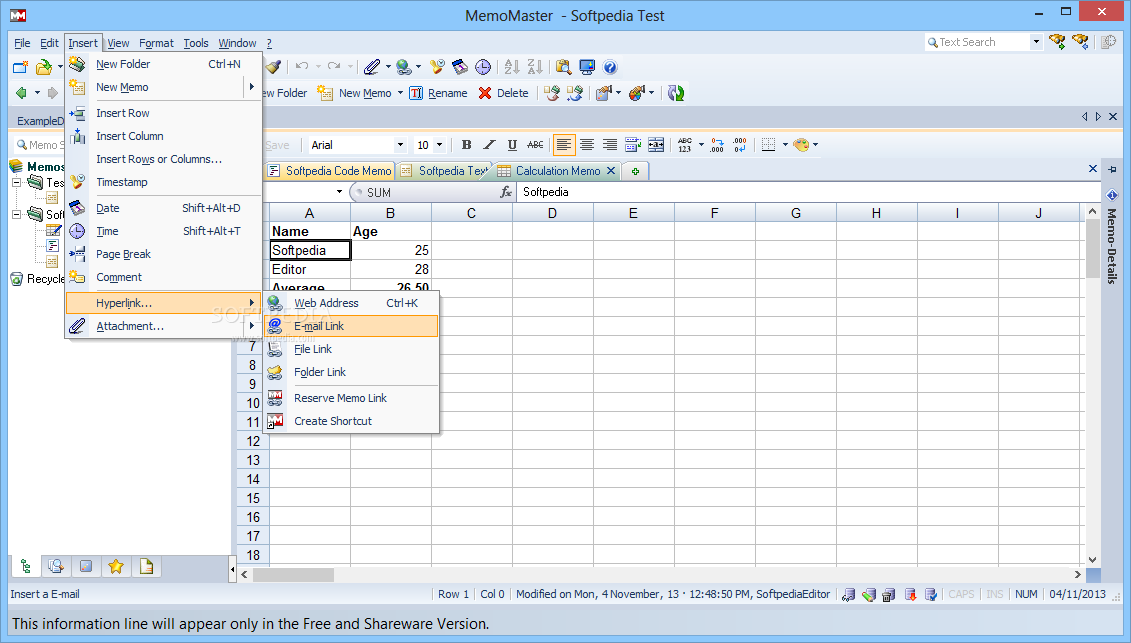Screen dimensions: 1131x643
Task: Click the hyperlink globe toolbar icon
Action: [404, 67]
